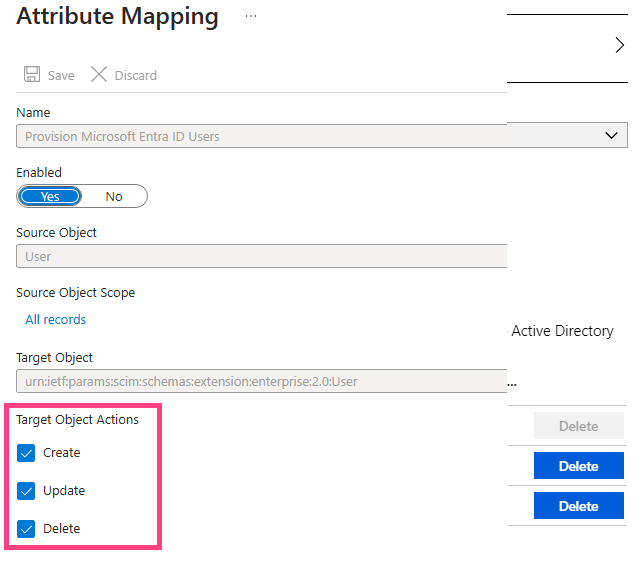The width and height of the screenshot is (642, 561).
Task: Click the Target Object urn field
Action: pos(262,381)
